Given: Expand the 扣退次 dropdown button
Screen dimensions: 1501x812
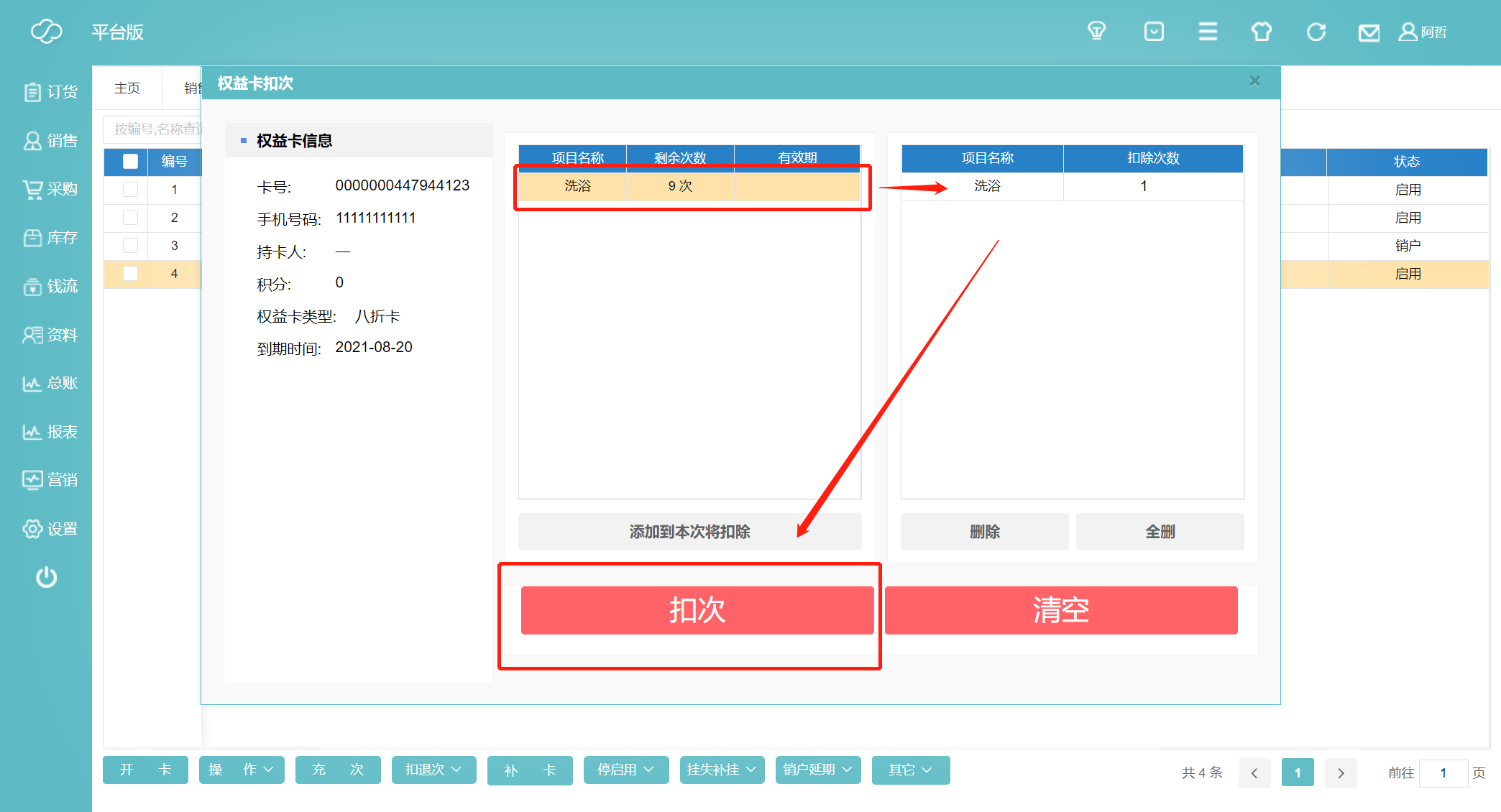Looking at the screenshot, I should click(x=433, y=770).
